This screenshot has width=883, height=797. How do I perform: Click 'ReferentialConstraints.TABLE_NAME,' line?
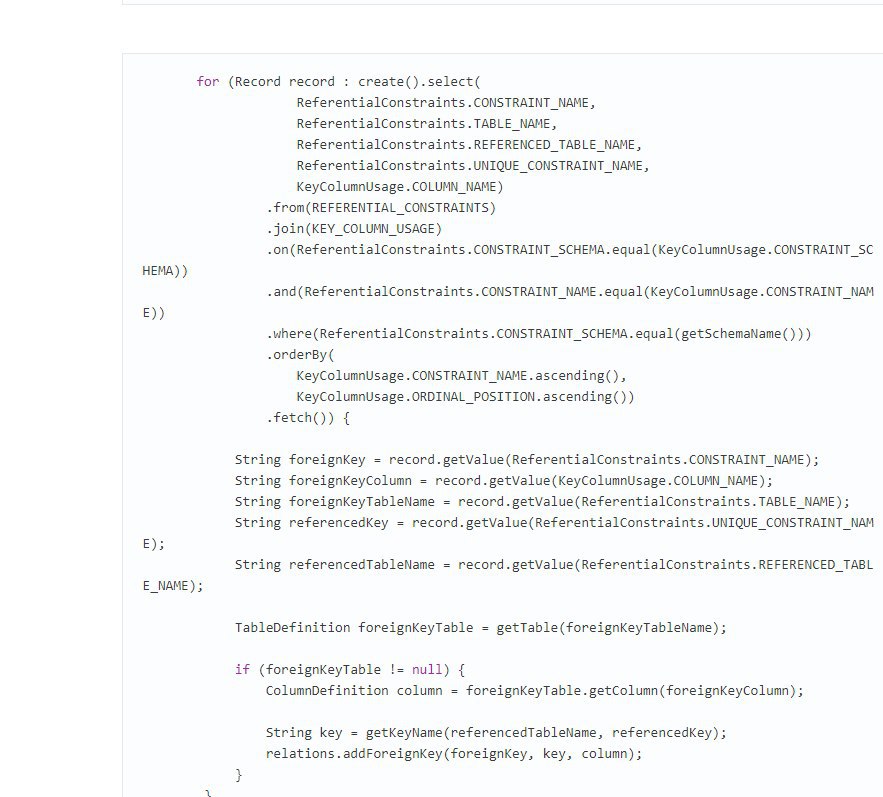coord(427,123)
